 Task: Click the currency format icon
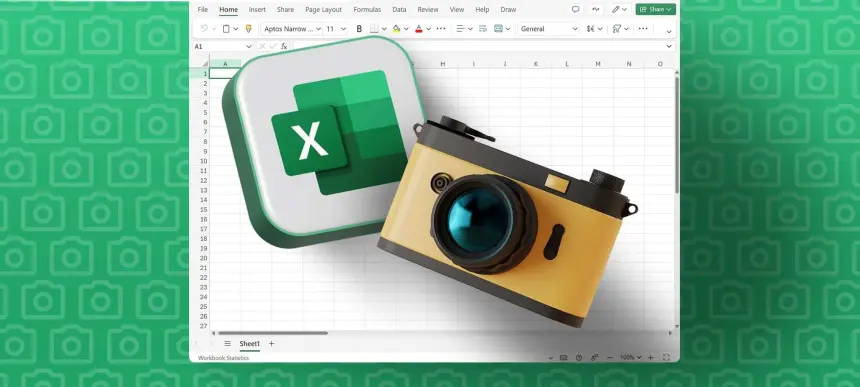click(x=591, y=29)
